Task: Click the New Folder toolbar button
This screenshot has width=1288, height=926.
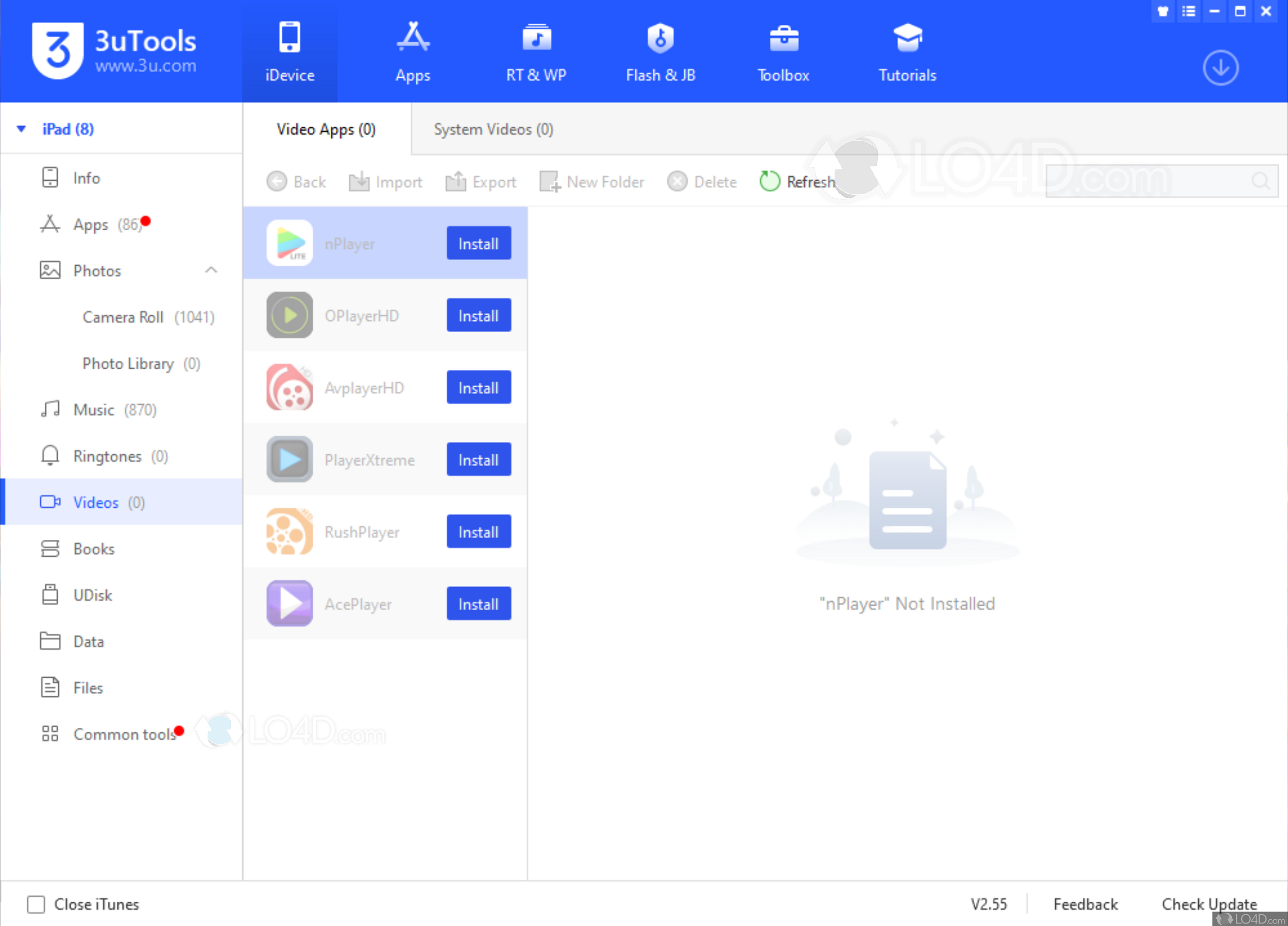Action: [x=592, y=182]
